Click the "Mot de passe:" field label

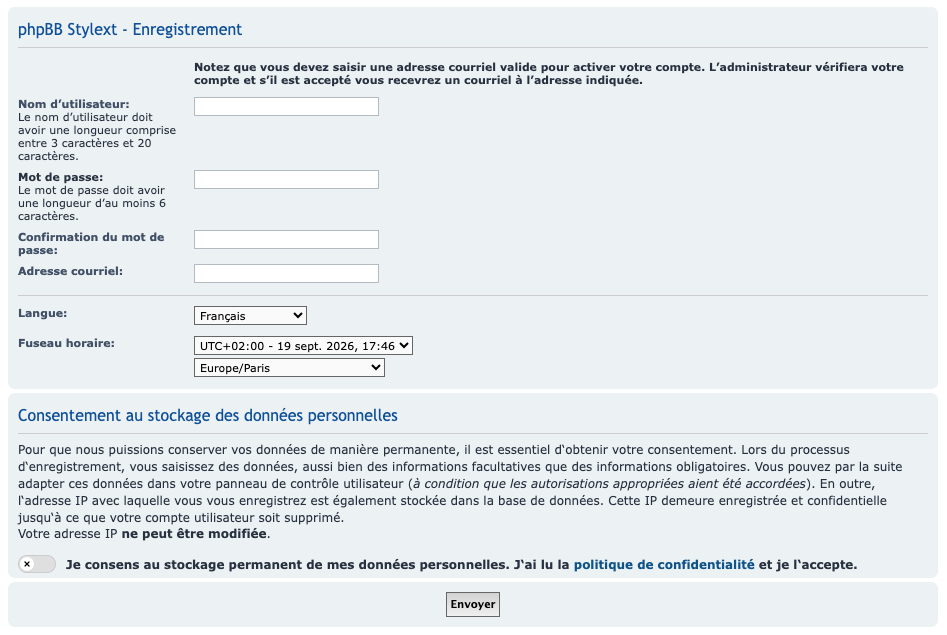click(x=60, y=177)
